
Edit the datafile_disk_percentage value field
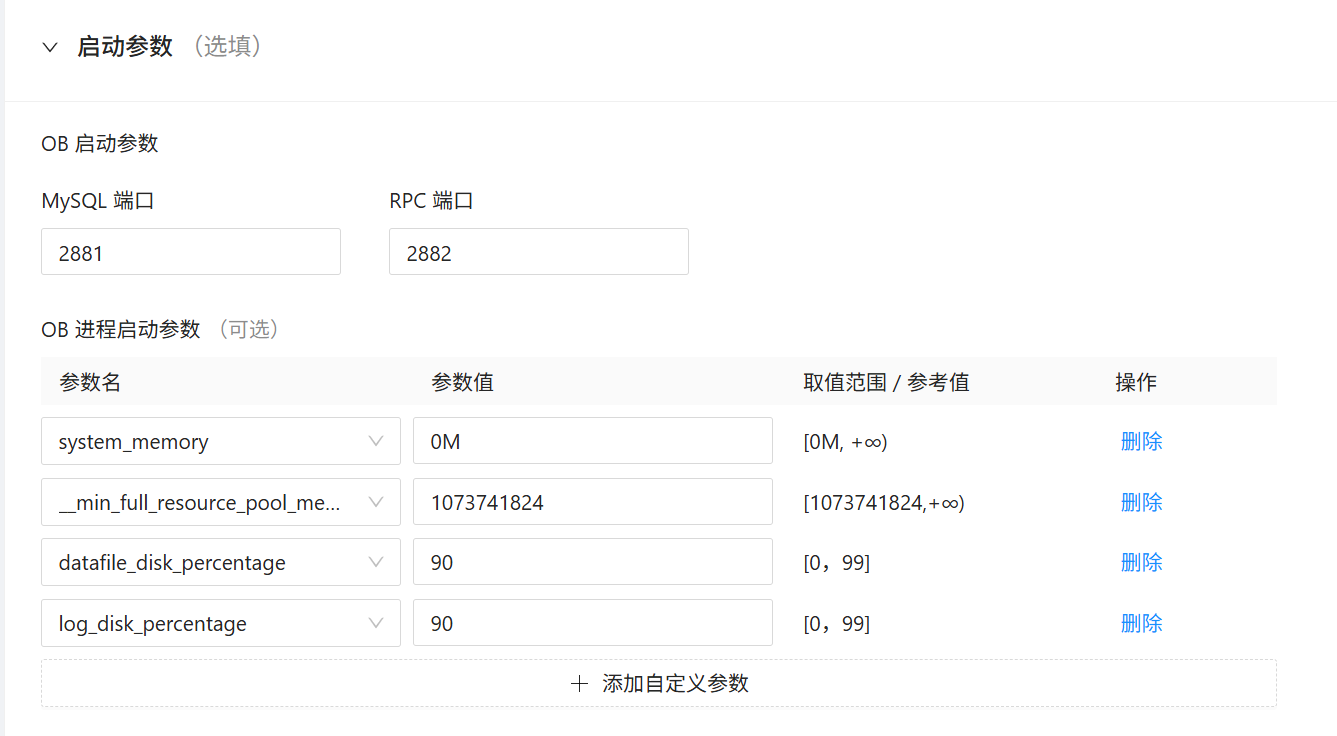(592, 562)
